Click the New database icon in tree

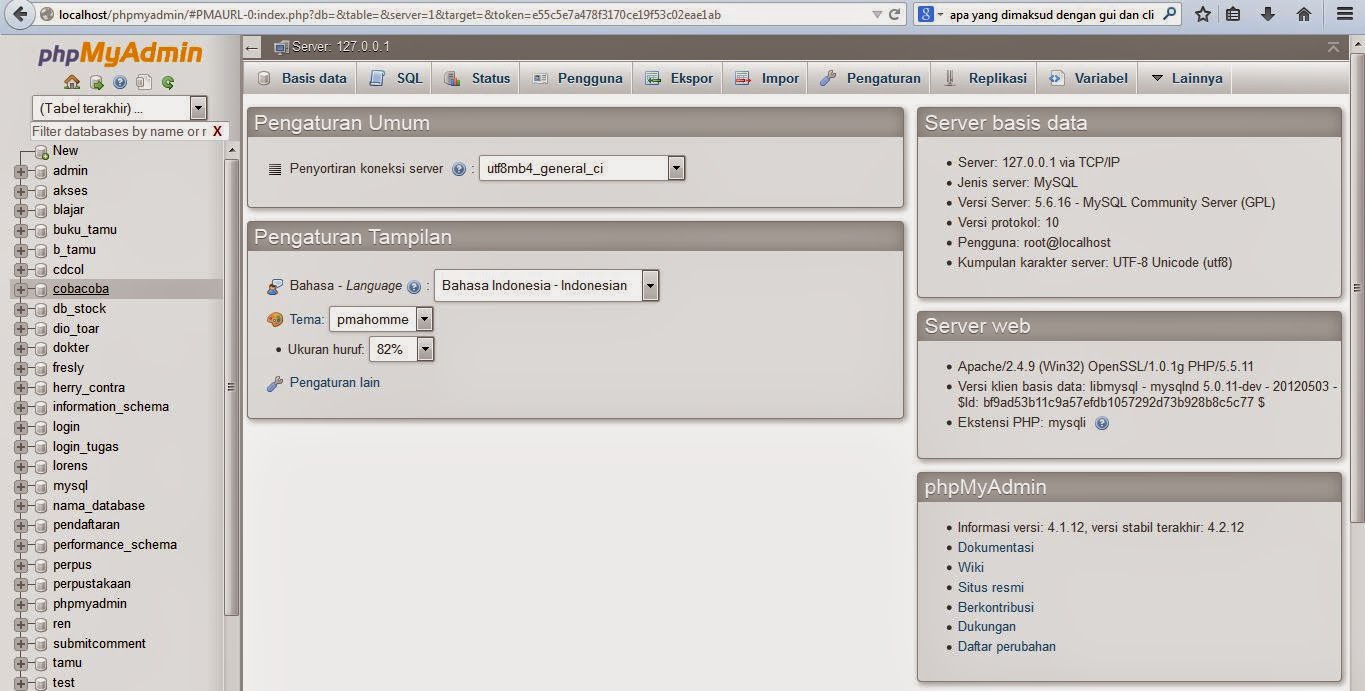pos(41,151)
